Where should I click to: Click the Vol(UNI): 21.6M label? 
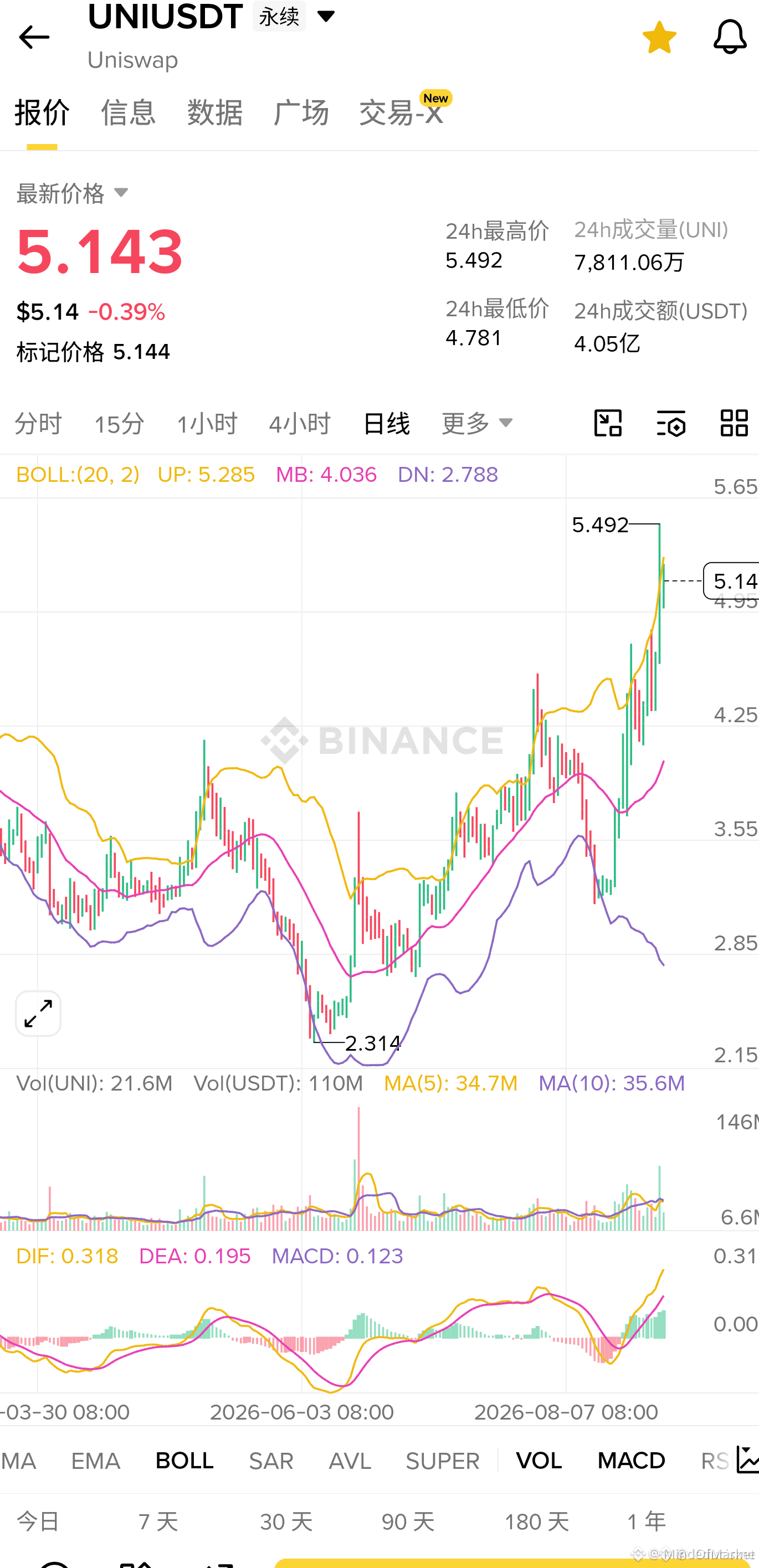tap(94, 1083)
